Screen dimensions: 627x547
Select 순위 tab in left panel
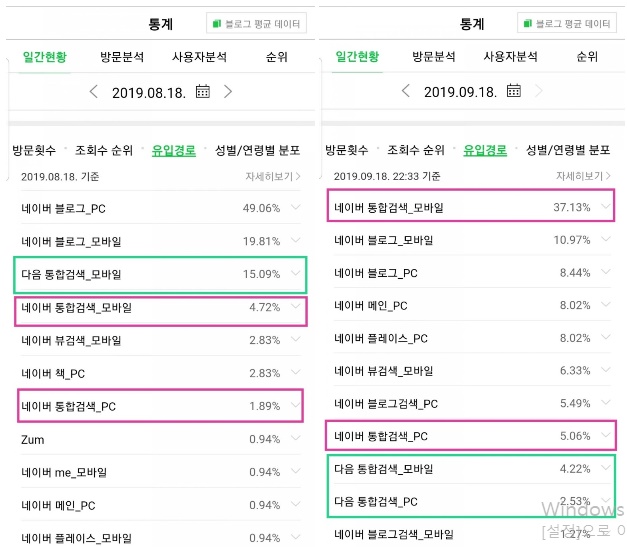pos(277,57)
